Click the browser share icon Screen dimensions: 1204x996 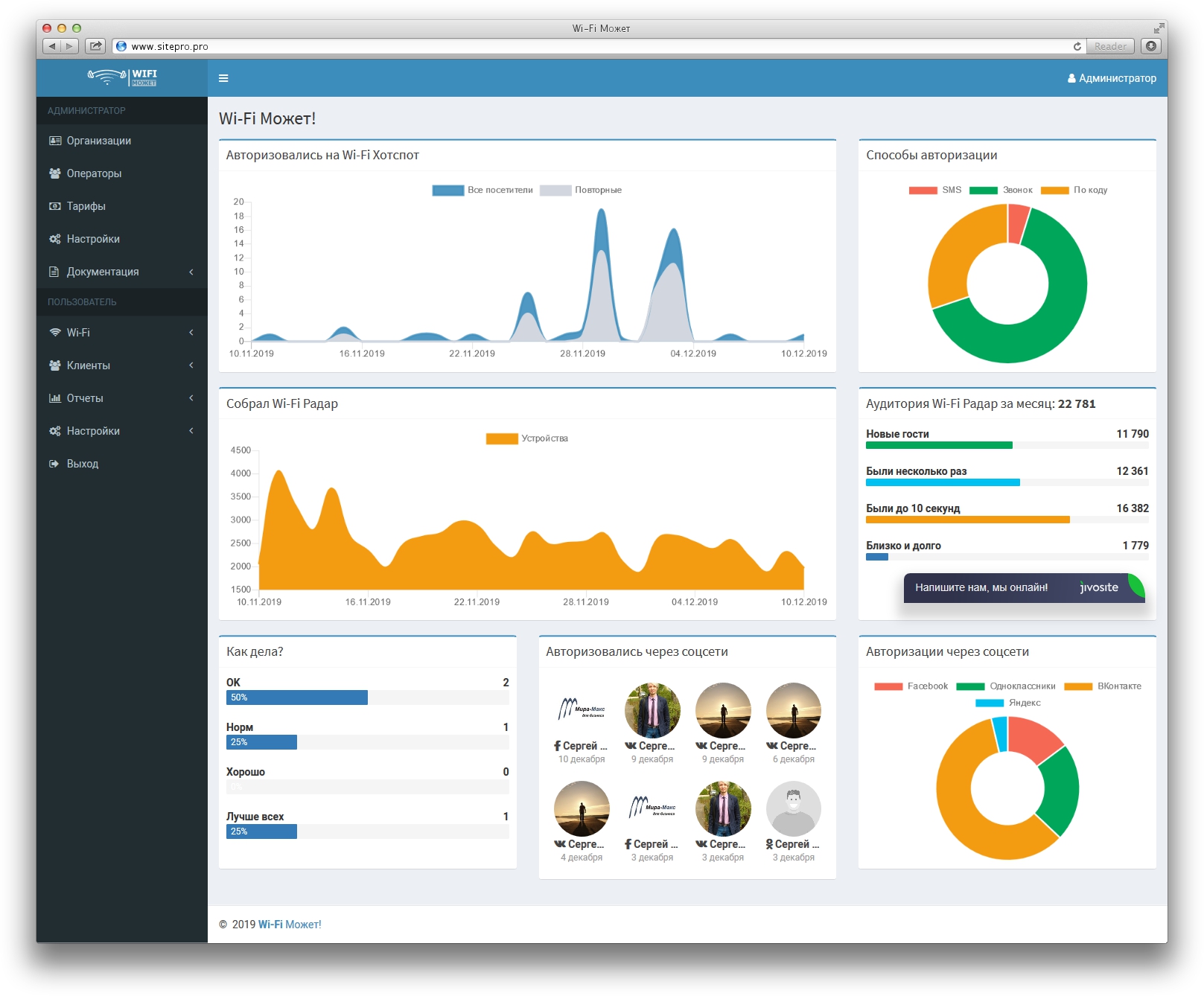coord(96,46)
